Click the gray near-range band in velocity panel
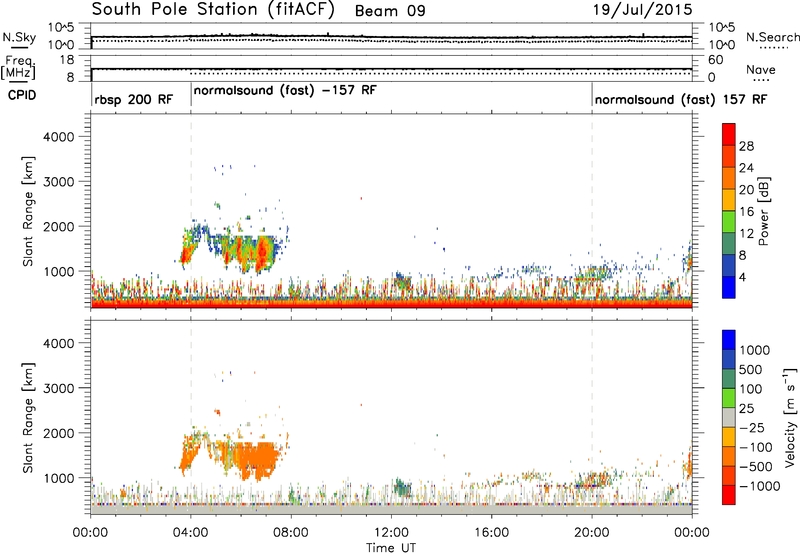Screen dimensions: 800x554 [x=391, y=510]
